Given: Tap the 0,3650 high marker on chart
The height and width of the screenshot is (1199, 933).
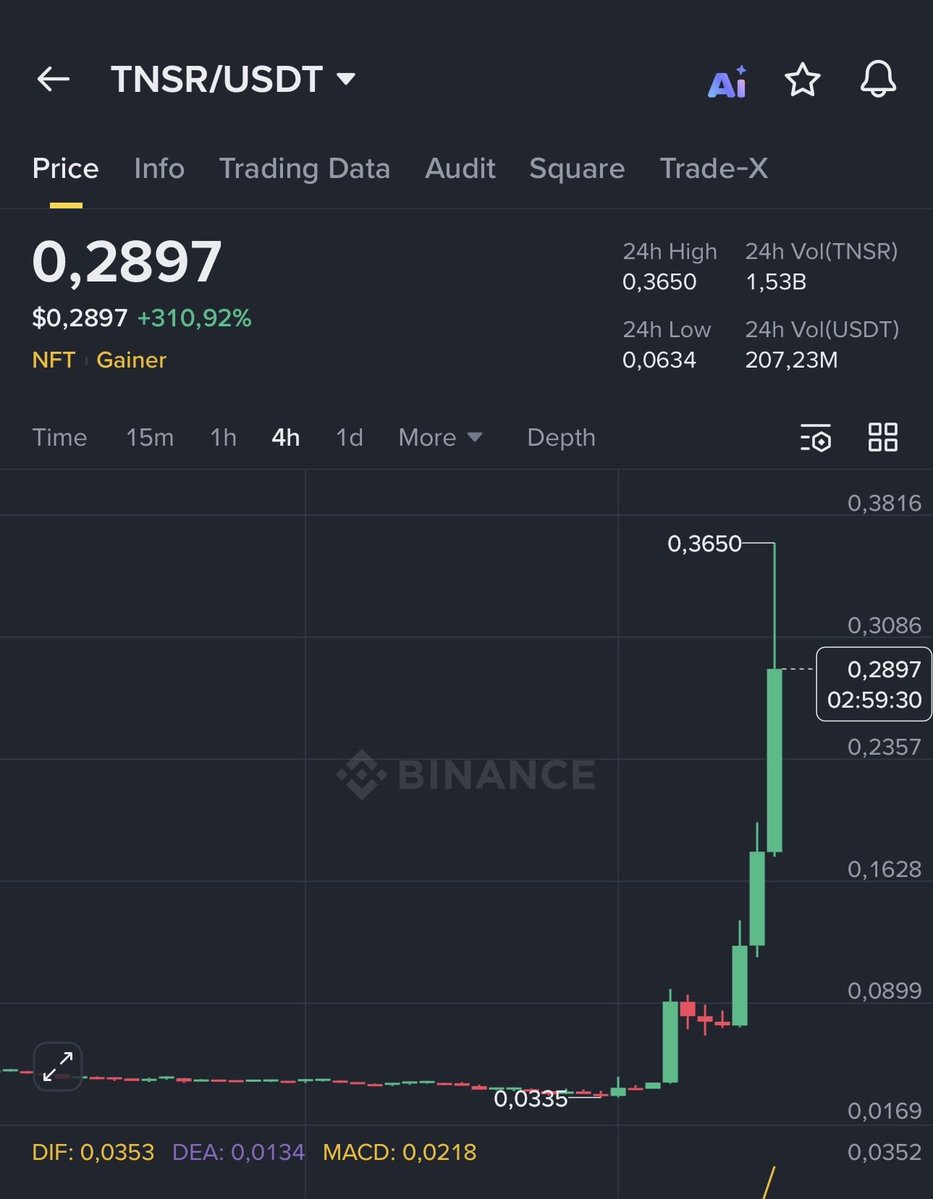Looking at the screenshot, I should [x=704, y=544].
